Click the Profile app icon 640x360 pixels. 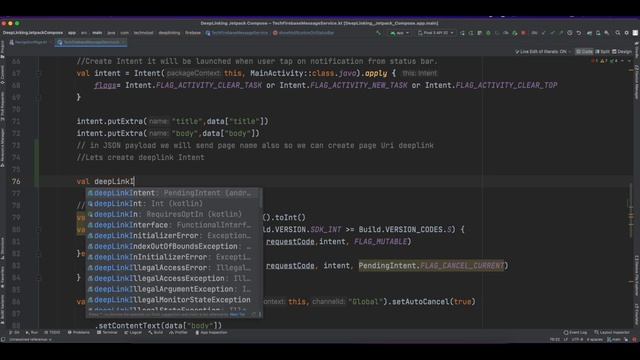point(506,33)
